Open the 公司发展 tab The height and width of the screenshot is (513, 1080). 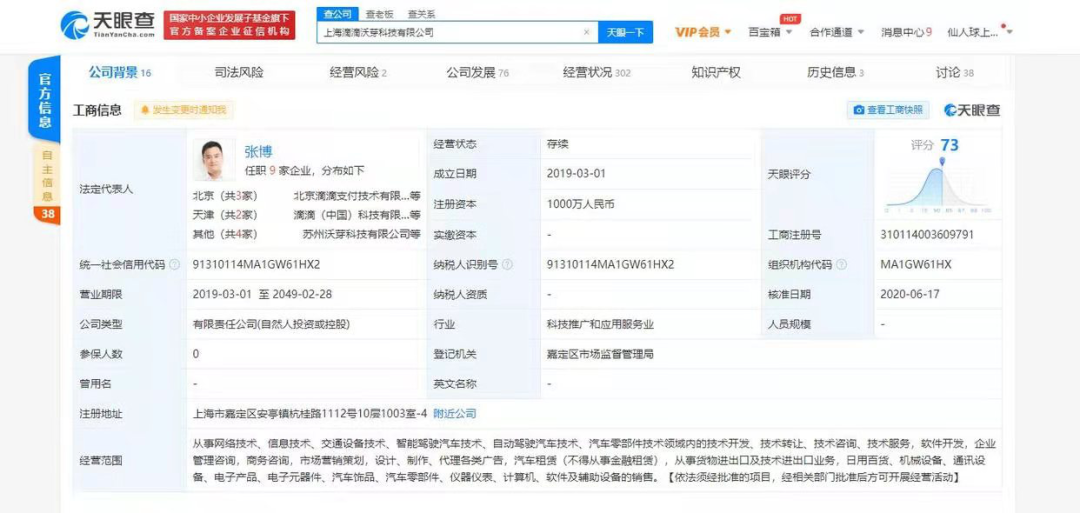[x=477, y=72]
